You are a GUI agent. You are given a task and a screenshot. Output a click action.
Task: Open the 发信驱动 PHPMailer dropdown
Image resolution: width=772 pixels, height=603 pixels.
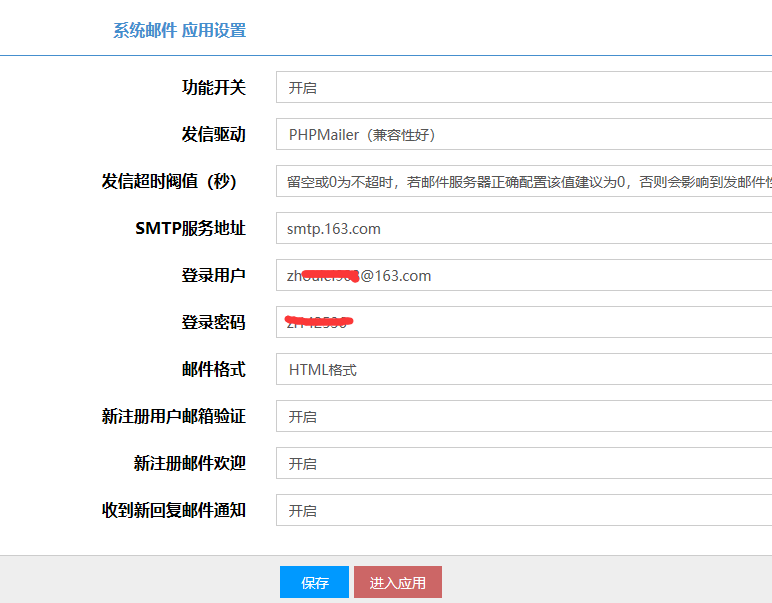523,134
